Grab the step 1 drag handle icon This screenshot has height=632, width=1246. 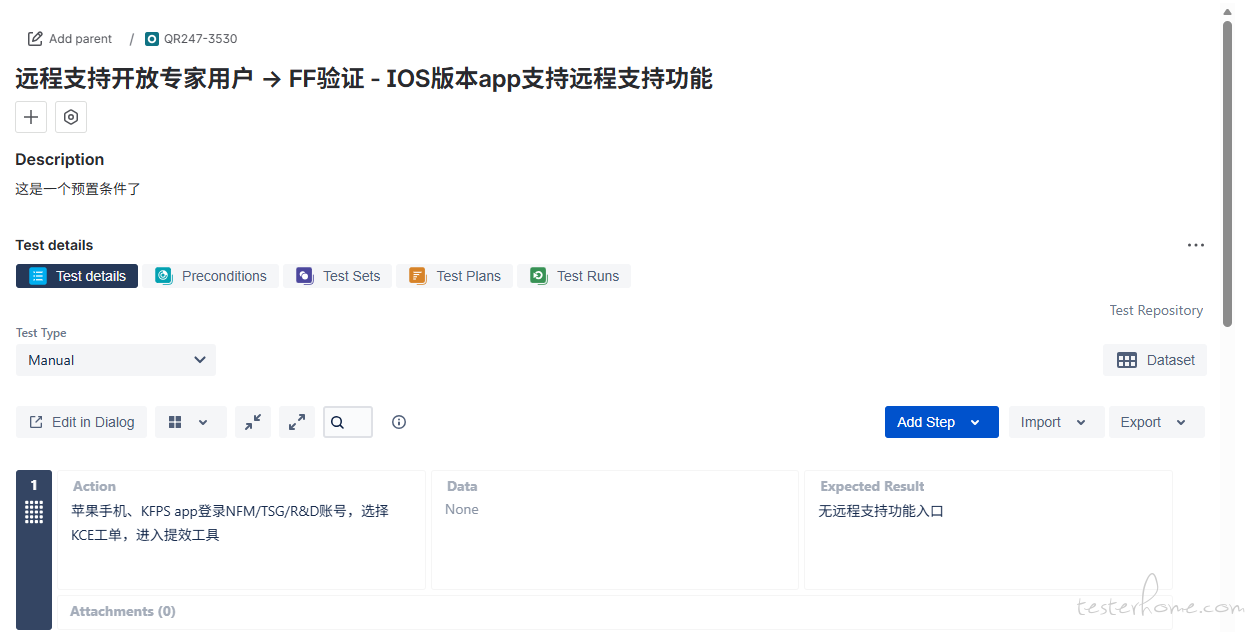[34, 512]
